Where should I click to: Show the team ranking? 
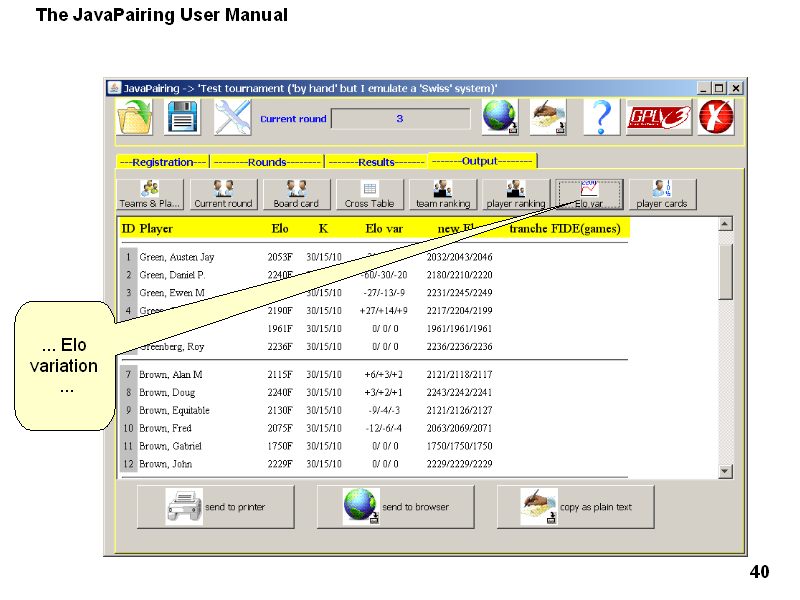442,194
